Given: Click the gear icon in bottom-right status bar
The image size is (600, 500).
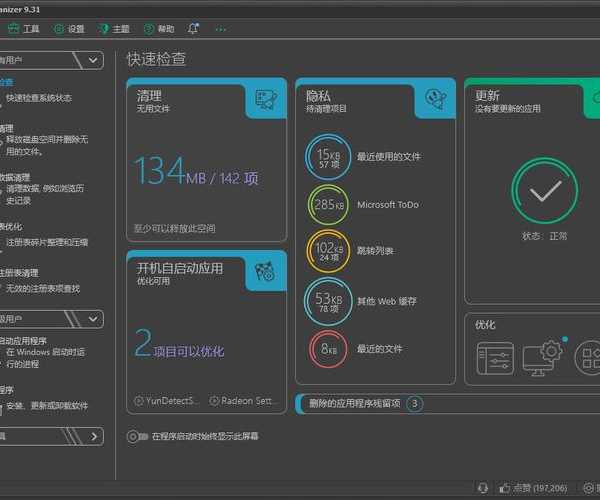Looking at the screenshot, I should pos(589,488).
